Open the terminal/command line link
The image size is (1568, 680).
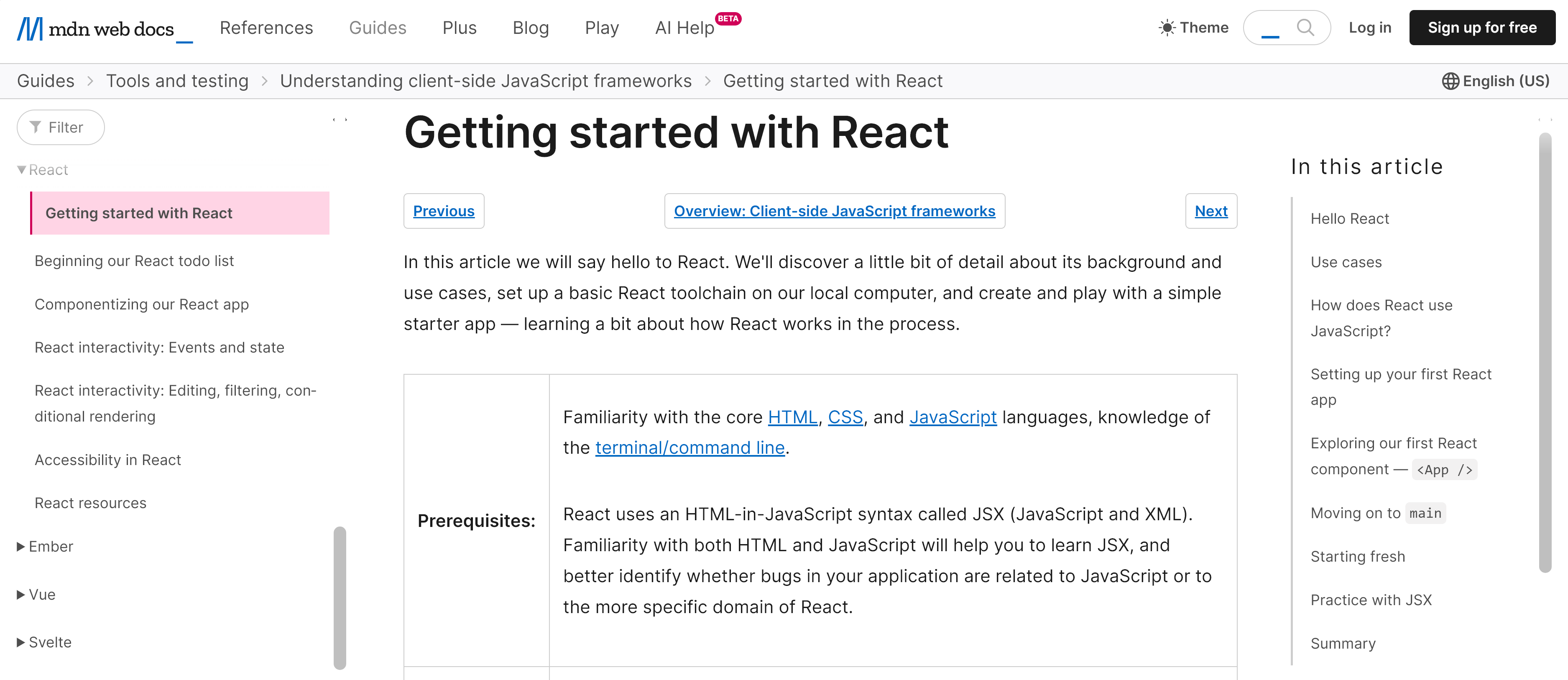coord(690,448)
